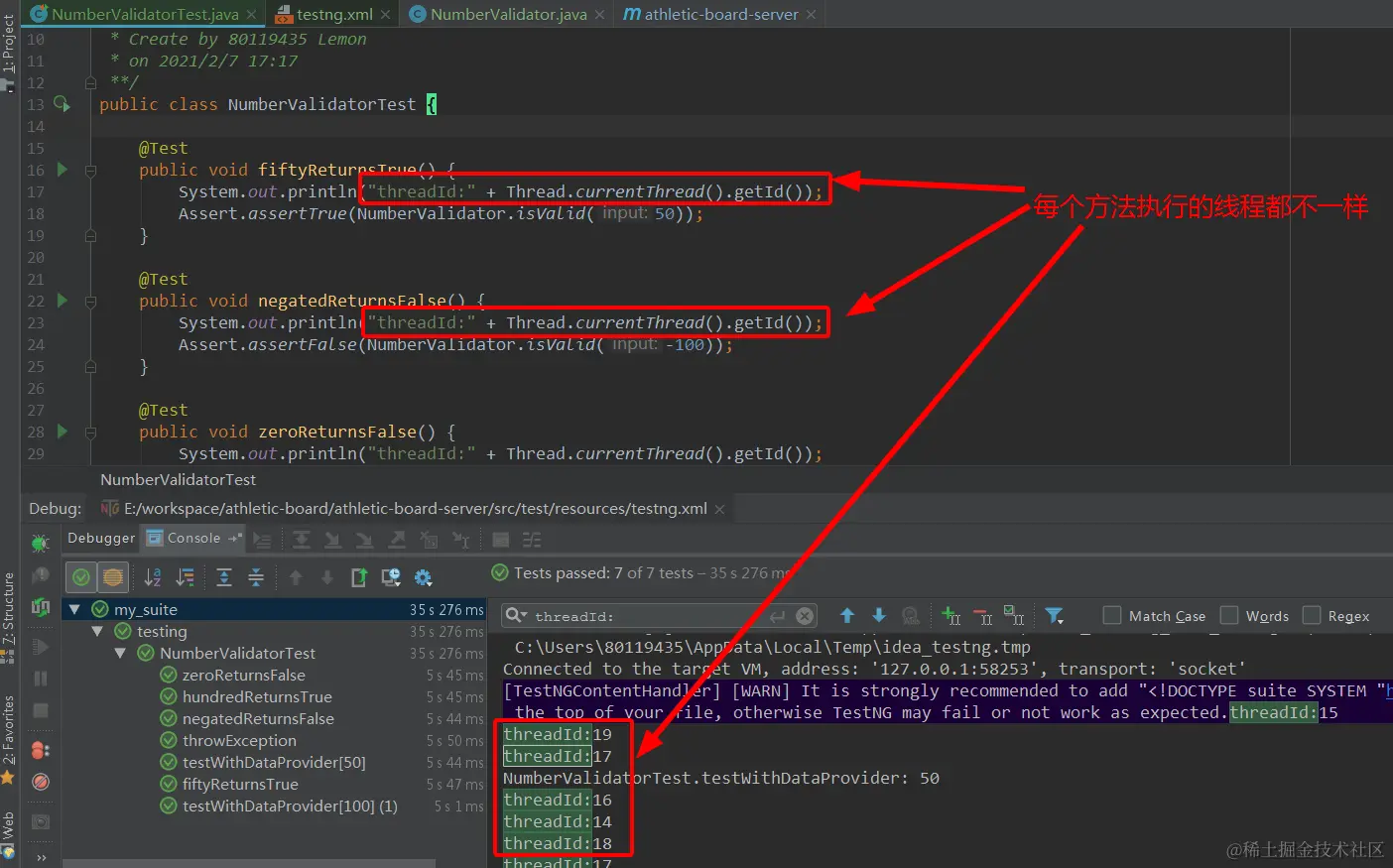Fold the zeroReturnsFalse method body
The width and height of the screenshot is (1393, 868).
(x=90, y=432)
